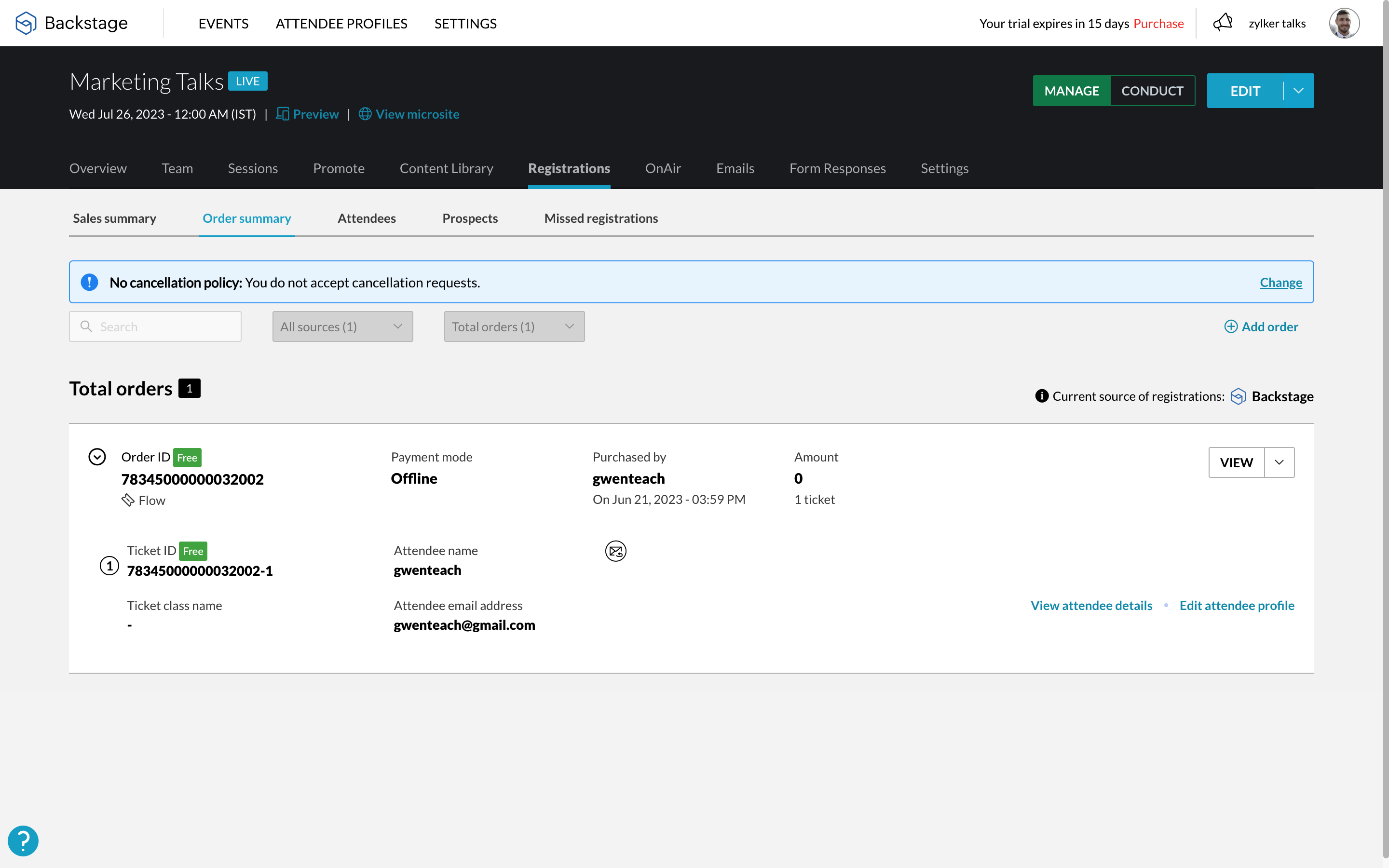Viewport: 1389px width, 868px height.
Task: Click the Change cancellation policy link
Action: (x=1280, y=283)
